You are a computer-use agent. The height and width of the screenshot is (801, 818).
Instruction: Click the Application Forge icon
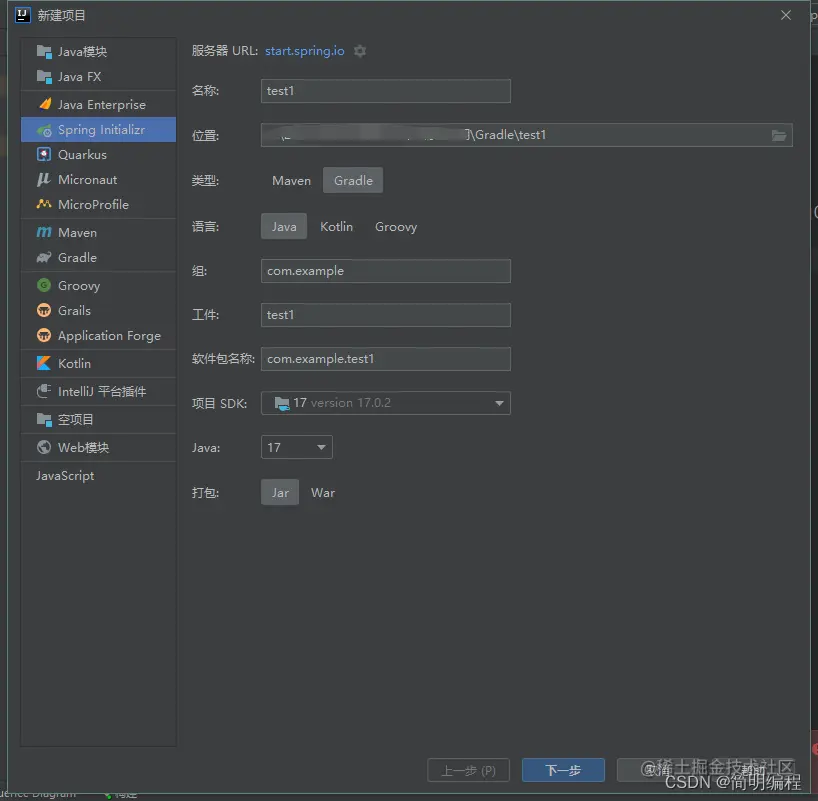coord(44,335)
